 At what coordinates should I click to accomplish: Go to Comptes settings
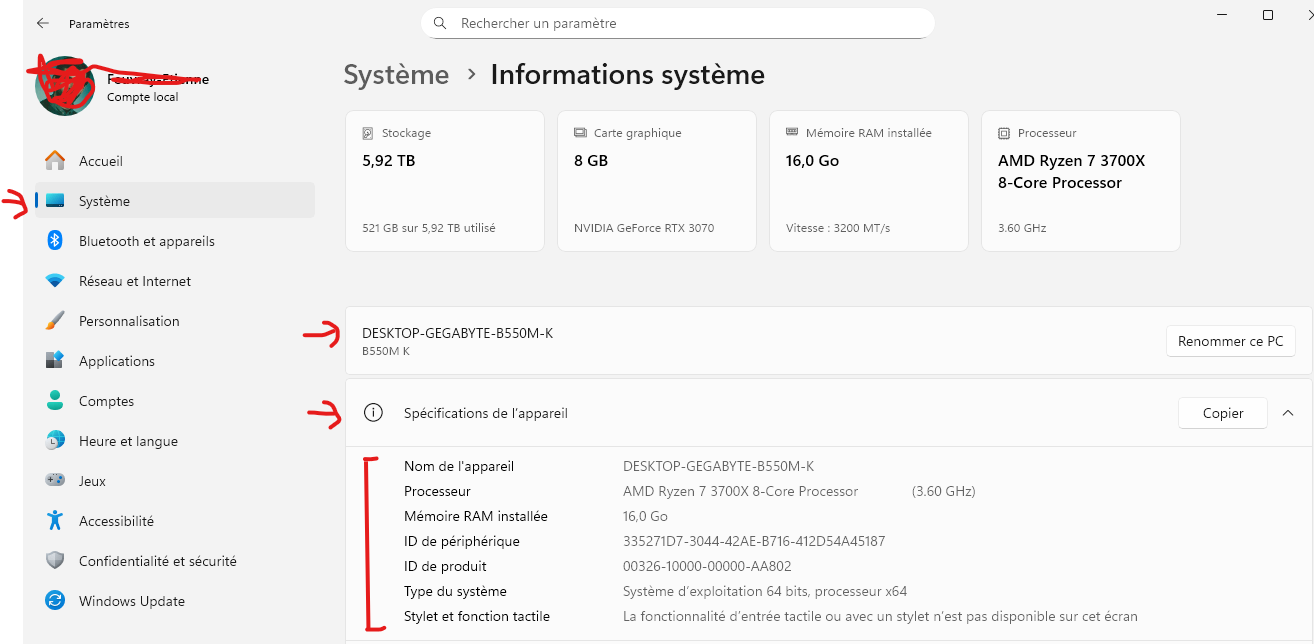175,401
